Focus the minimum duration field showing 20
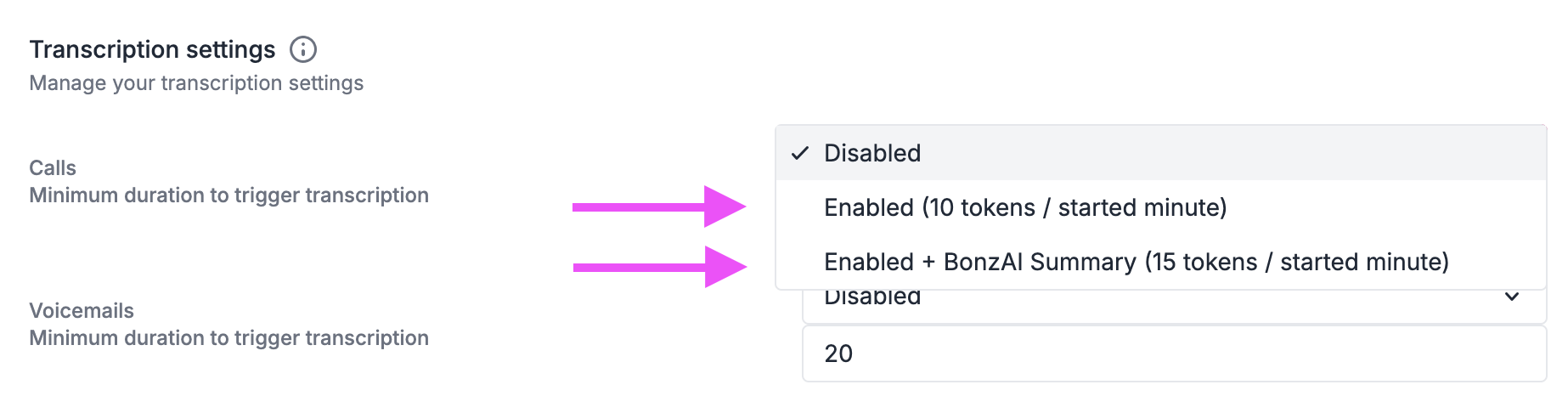The image size is (1568, 413). click(x=1174, y=354)
